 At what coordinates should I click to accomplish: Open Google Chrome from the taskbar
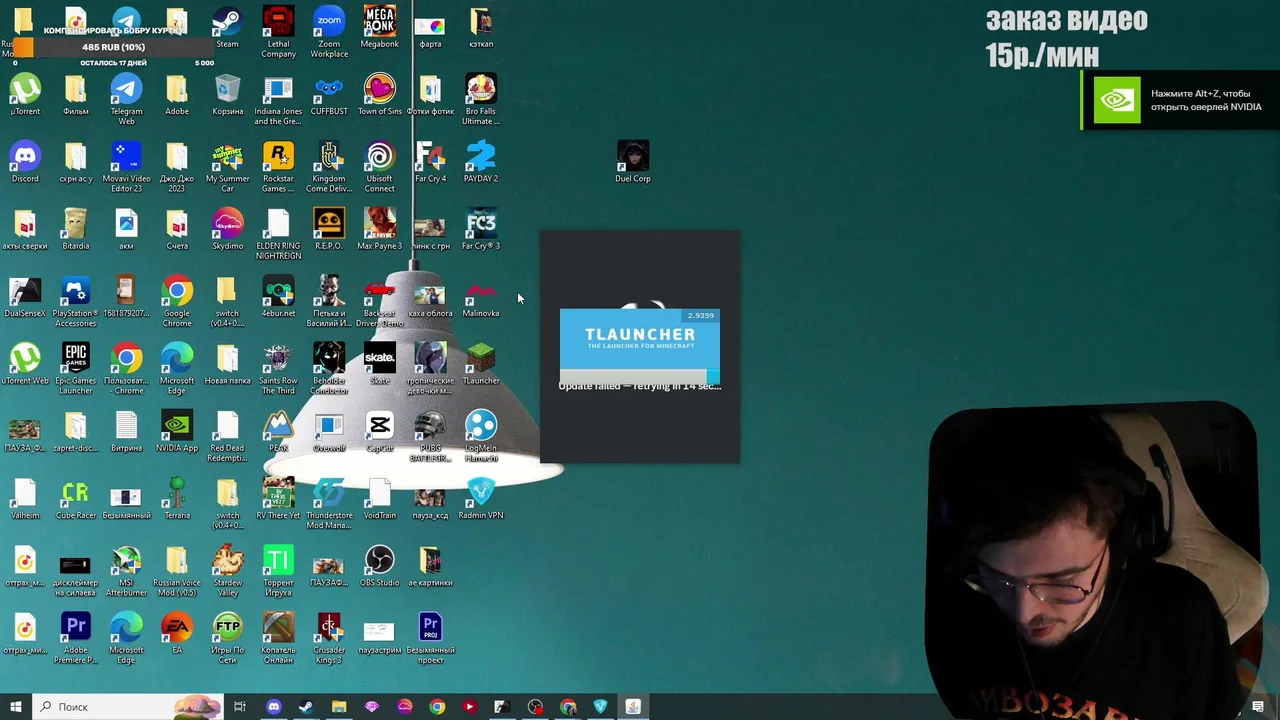click(x=437, y=707)
